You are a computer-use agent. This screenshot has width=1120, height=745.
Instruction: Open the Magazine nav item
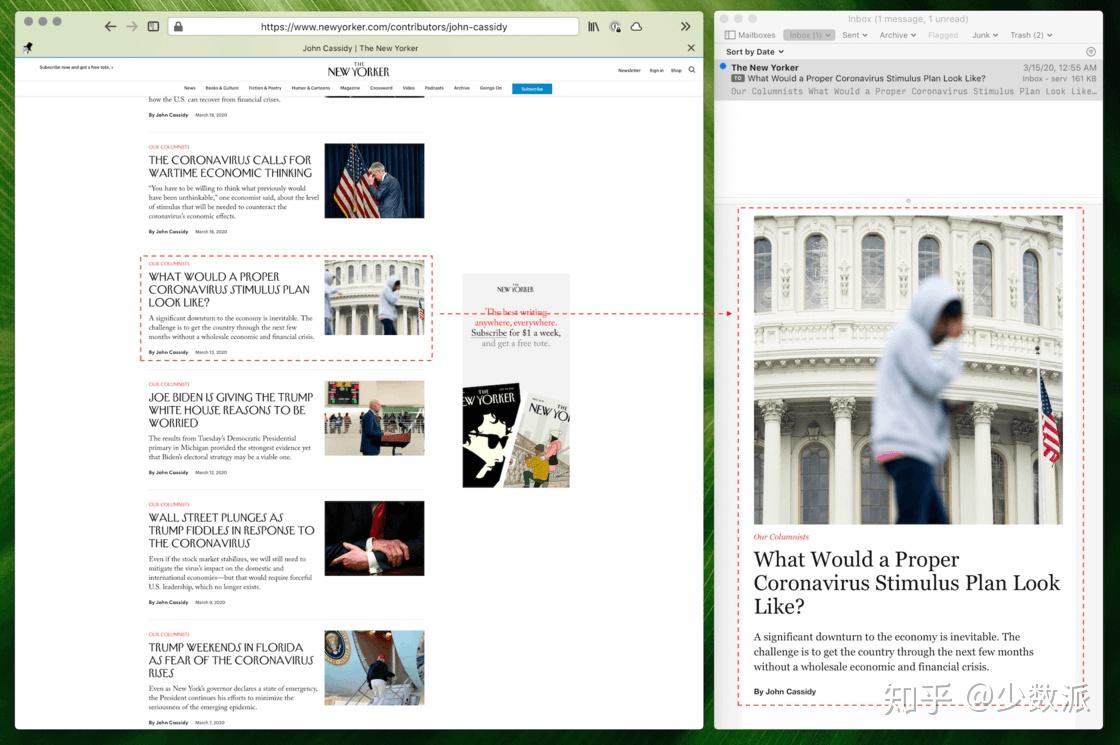pos(350,88)
